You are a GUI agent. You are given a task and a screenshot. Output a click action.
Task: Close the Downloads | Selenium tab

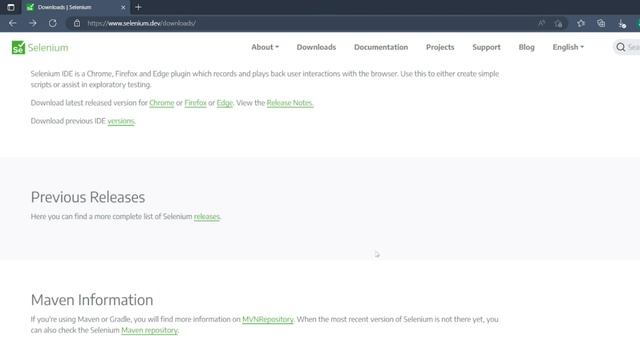click(x=123, y=7)
